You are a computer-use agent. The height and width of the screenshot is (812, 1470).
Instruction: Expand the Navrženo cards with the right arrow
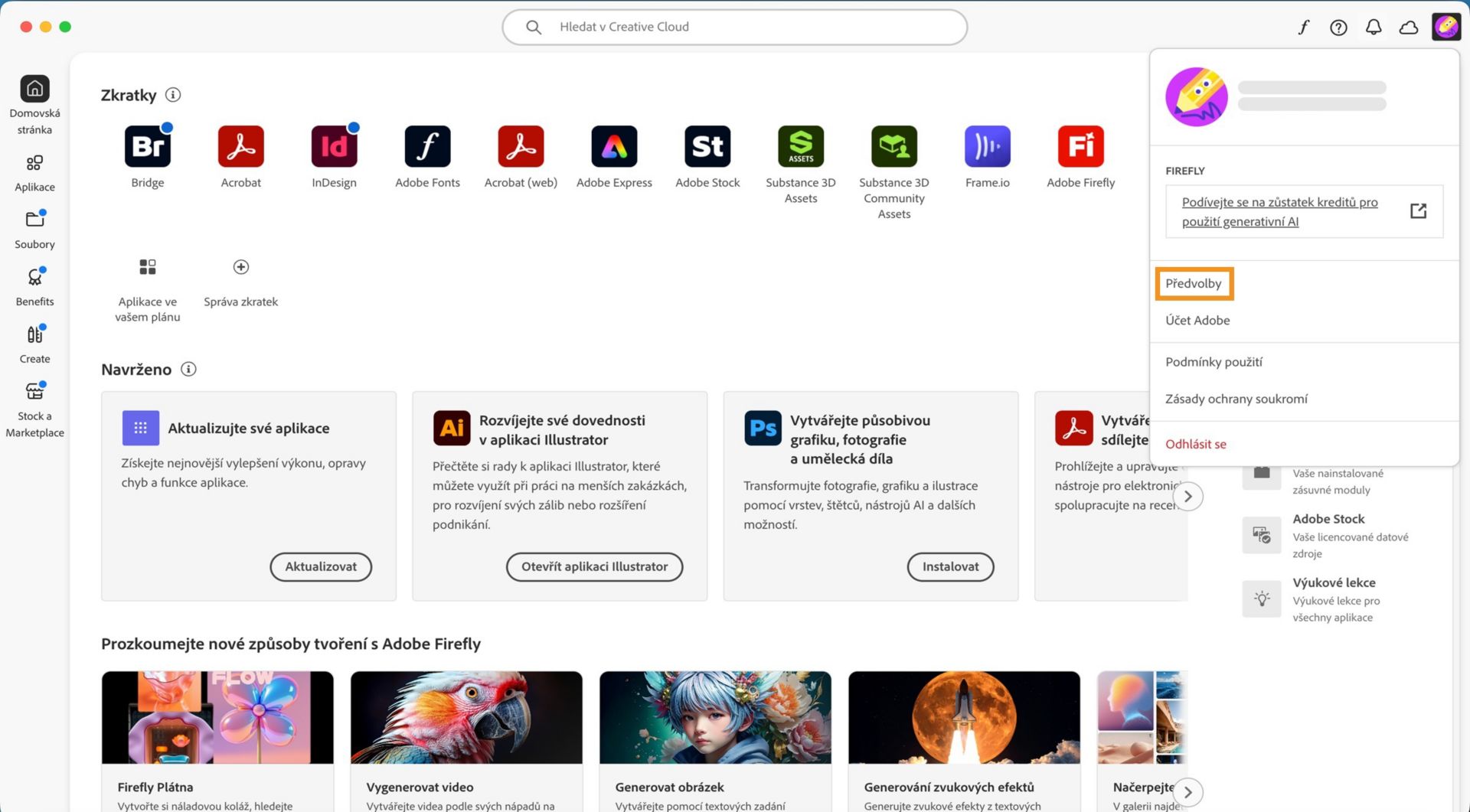click(1187, 496)
